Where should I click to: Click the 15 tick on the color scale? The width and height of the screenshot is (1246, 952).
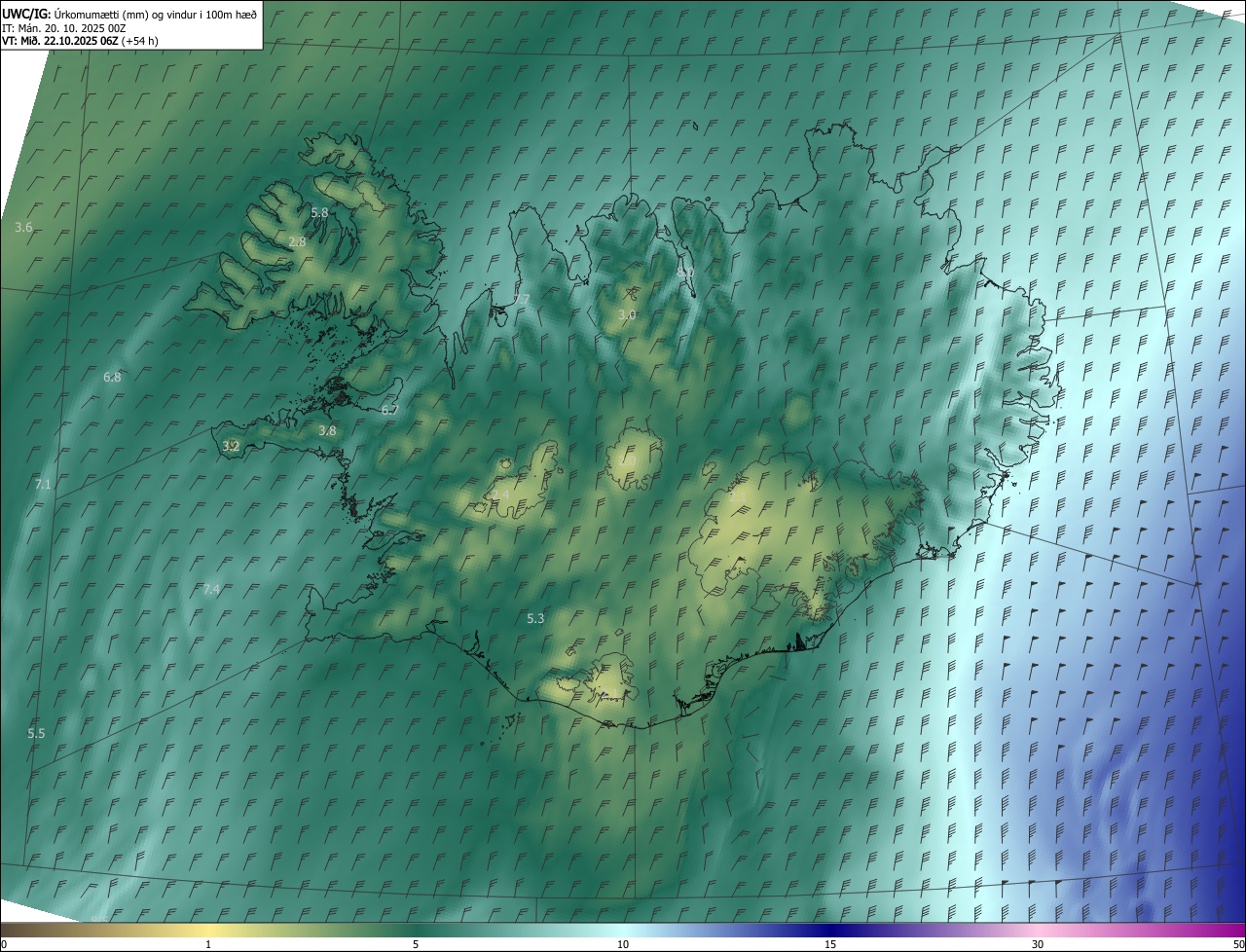click(x=830, y=944)
